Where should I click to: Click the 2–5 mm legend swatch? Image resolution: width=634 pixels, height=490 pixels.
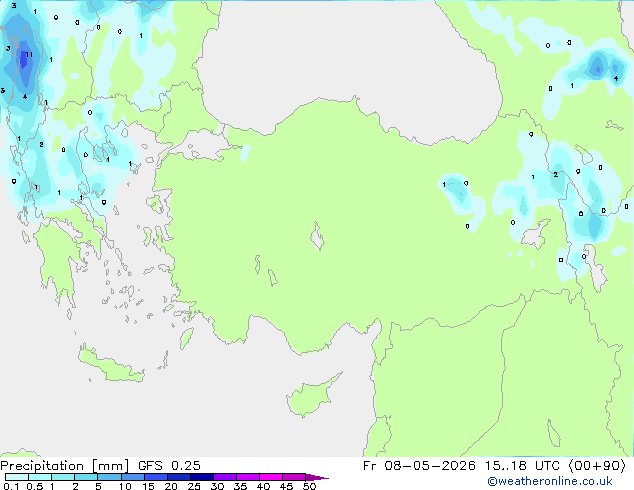tap(86, 477)
